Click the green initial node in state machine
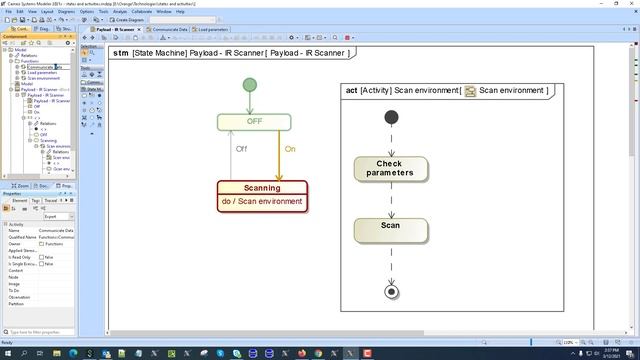Screen dimensions: 640x360 point(250,85)
